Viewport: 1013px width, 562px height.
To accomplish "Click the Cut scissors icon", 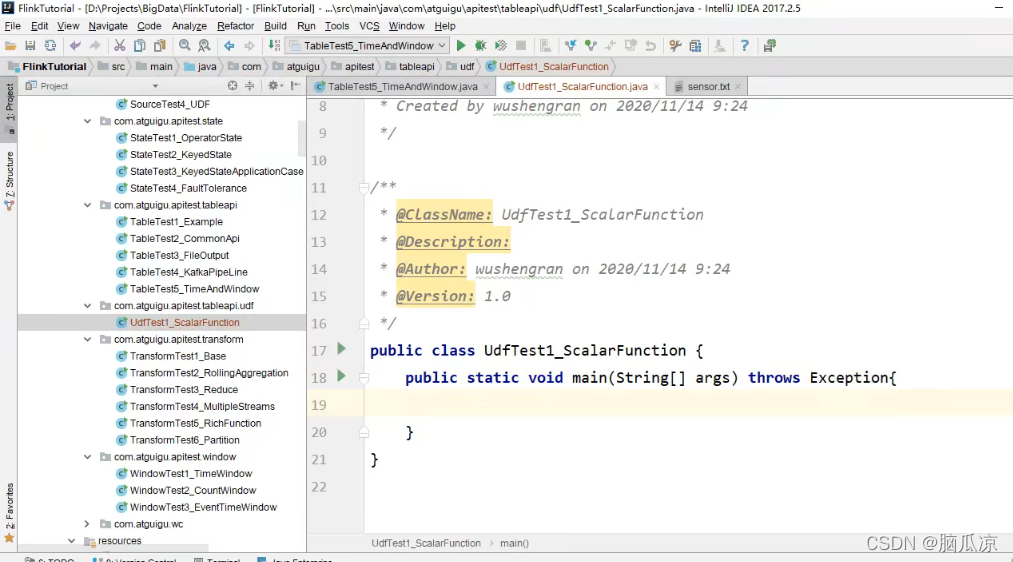I will pyautogui.click(x=120, y=46).
